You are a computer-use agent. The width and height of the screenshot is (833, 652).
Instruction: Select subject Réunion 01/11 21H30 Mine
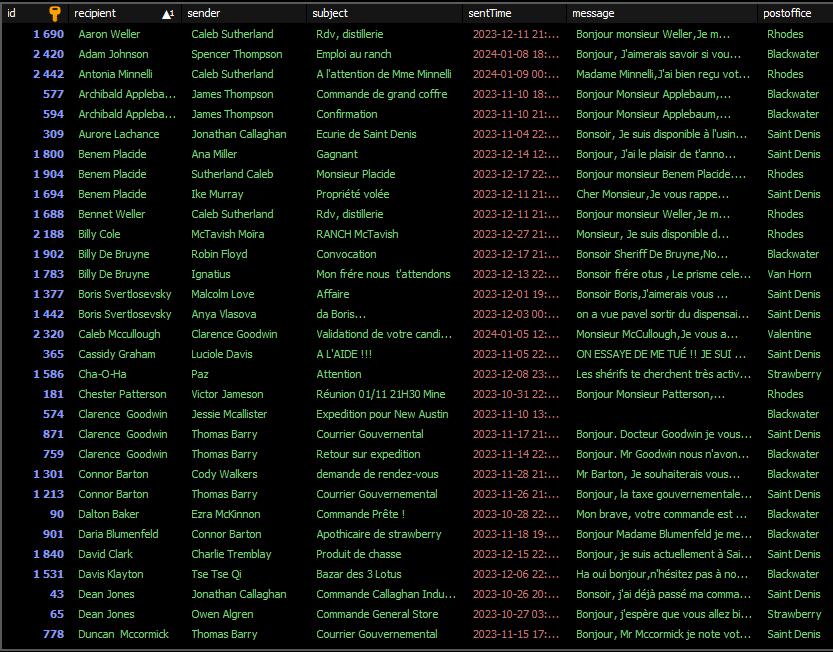381,394
